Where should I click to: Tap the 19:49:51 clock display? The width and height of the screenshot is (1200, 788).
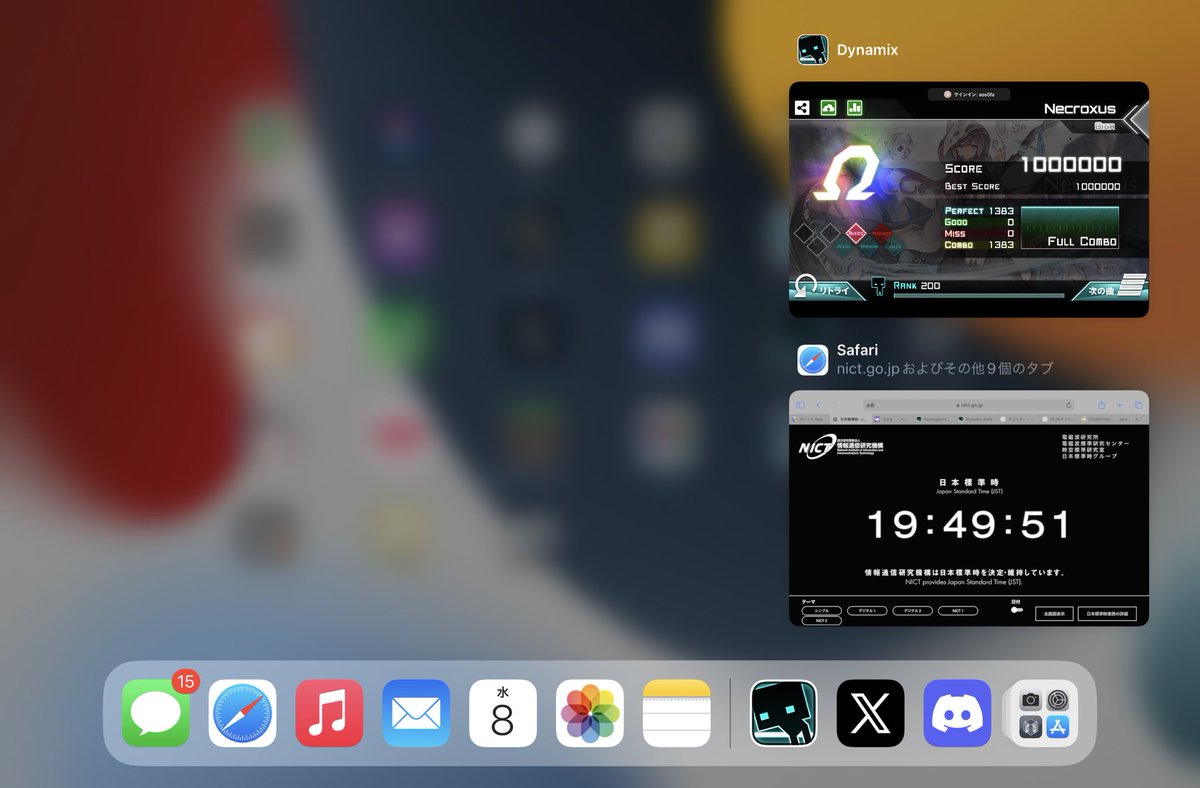(x=968, y=525)
